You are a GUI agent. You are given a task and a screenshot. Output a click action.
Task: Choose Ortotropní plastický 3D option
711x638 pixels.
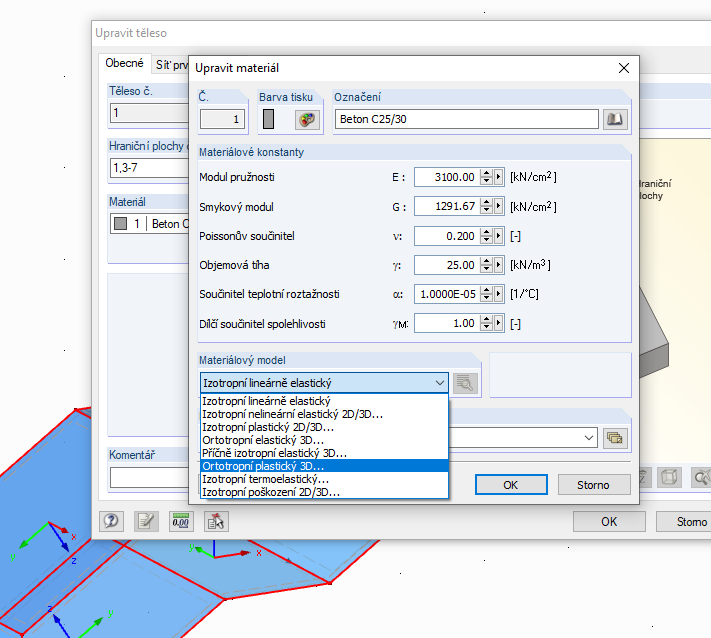click(x=324, y=466)
